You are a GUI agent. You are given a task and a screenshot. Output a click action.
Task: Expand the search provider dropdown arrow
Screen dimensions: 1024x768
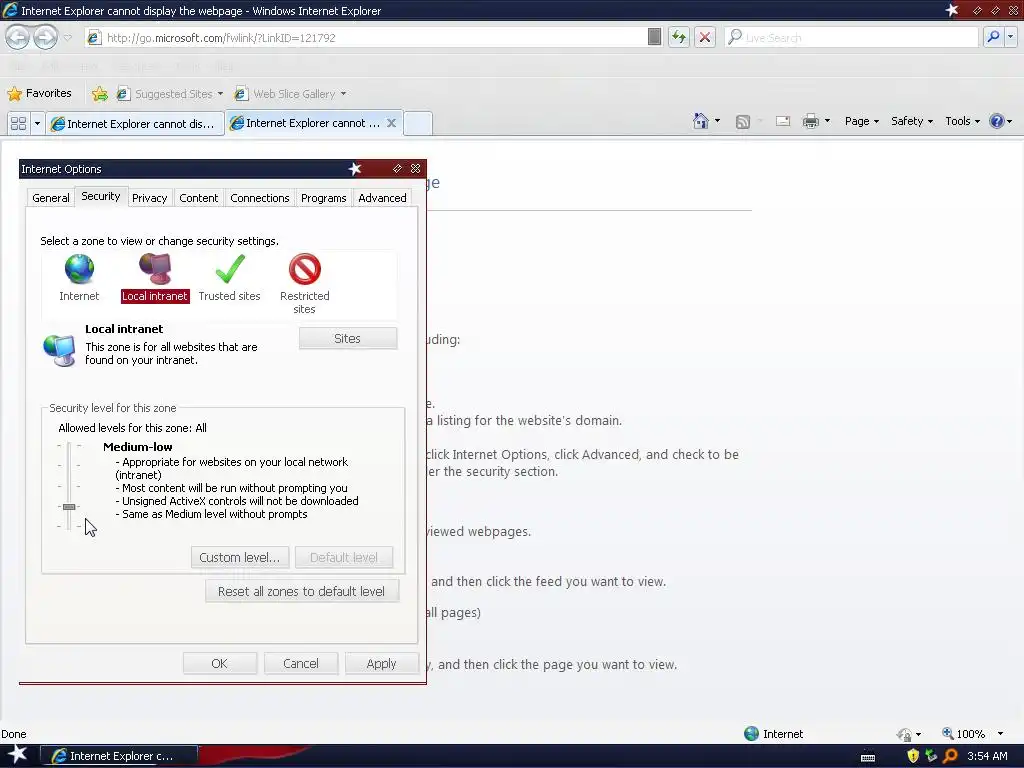point(1010,37)
